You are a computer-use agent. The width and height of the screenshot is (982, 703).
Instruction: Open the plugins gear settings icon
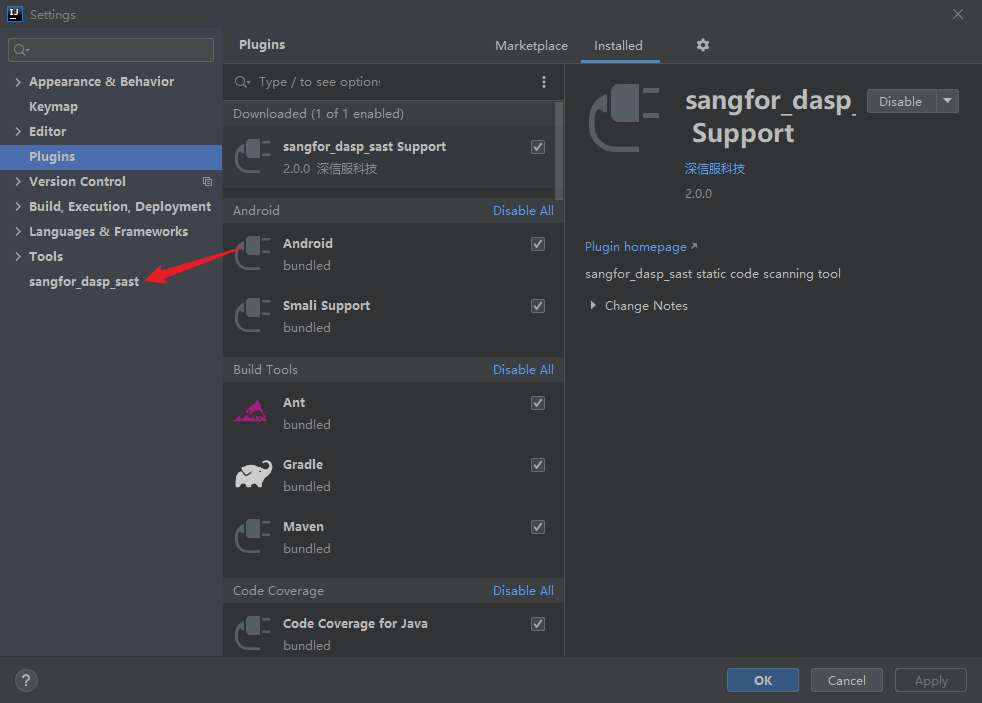702,45
